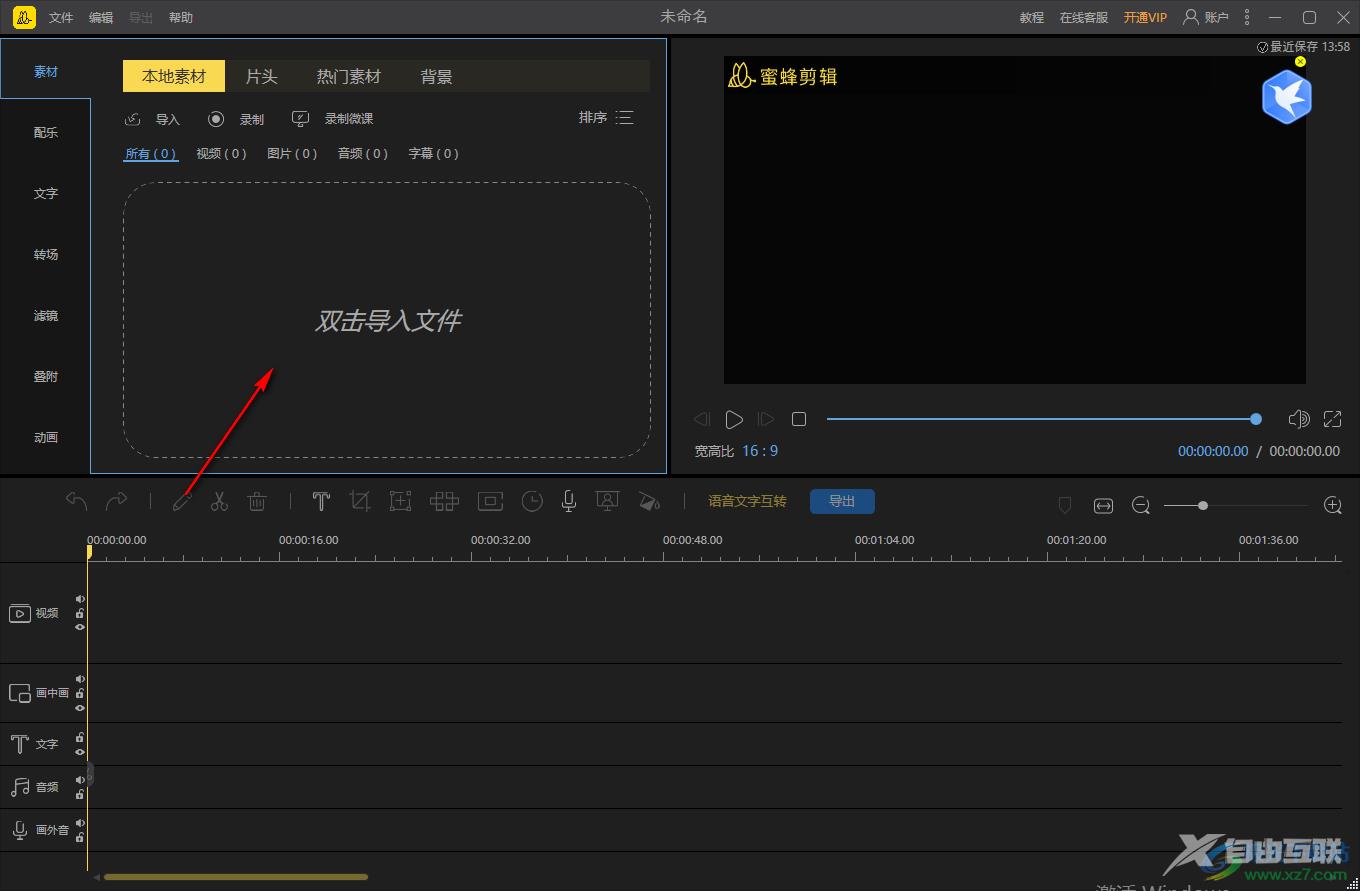Click the 录制 record button

236,119
